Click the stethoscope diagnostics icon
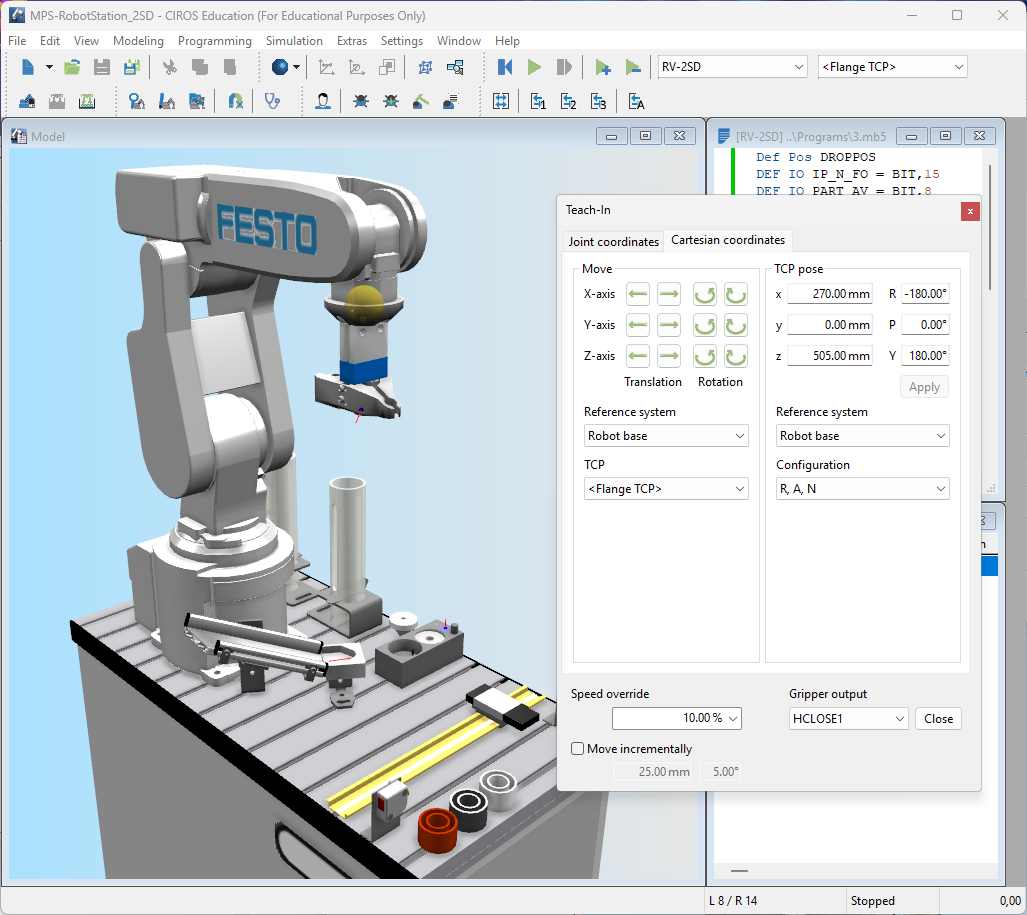The width and height of the screenshot is (1027, 915). click(x=272, y=102)
